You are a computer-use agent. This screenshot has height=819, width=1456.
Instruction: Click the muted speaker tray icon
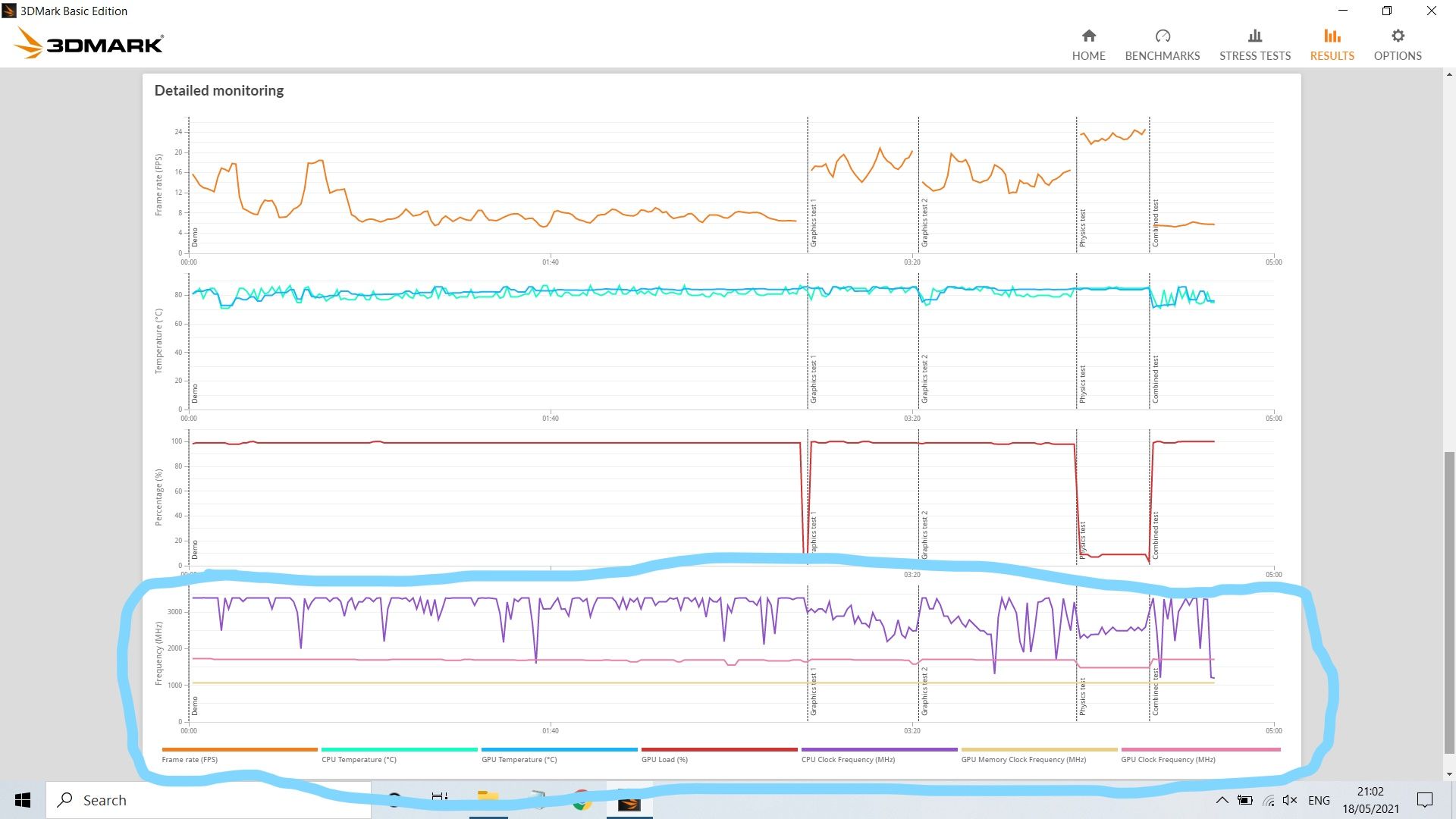pos(1289,800)
